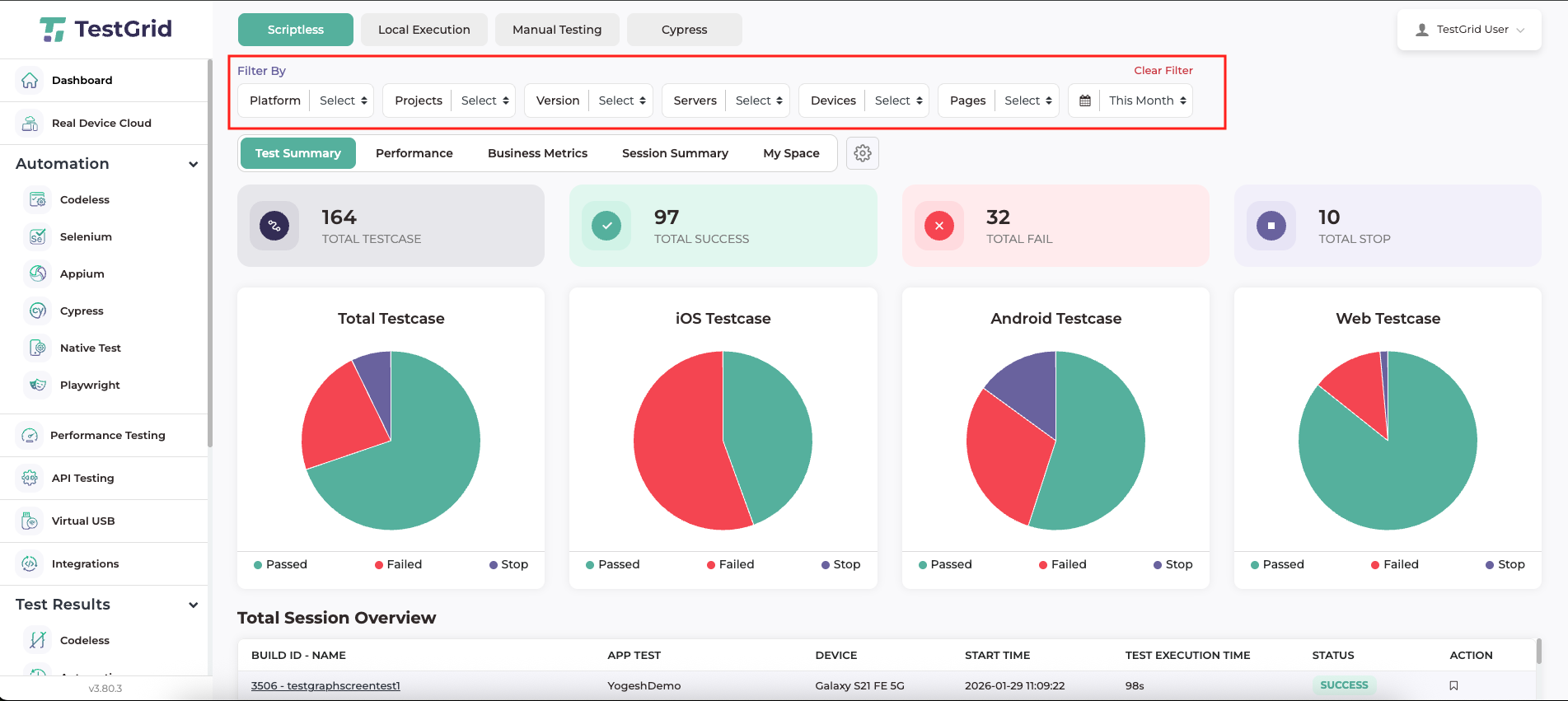Click the Clear Filter link
The width and height of the screenshot is (1568, 701).
[x=1163, y=71]
